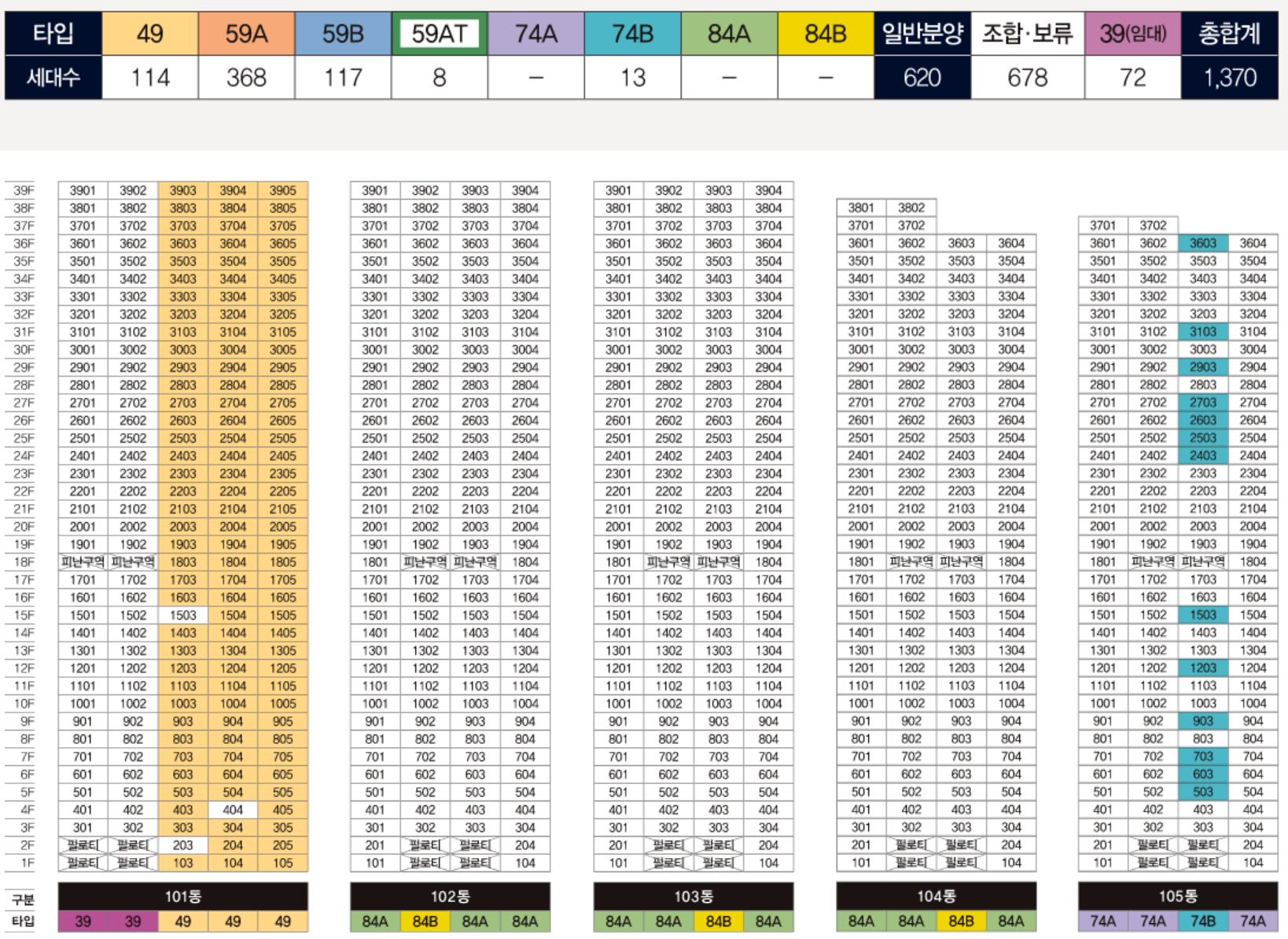The height and width of the screenshot is (939, 1288).
Task: Select the household count 620
Action: [x=922, y=77]
